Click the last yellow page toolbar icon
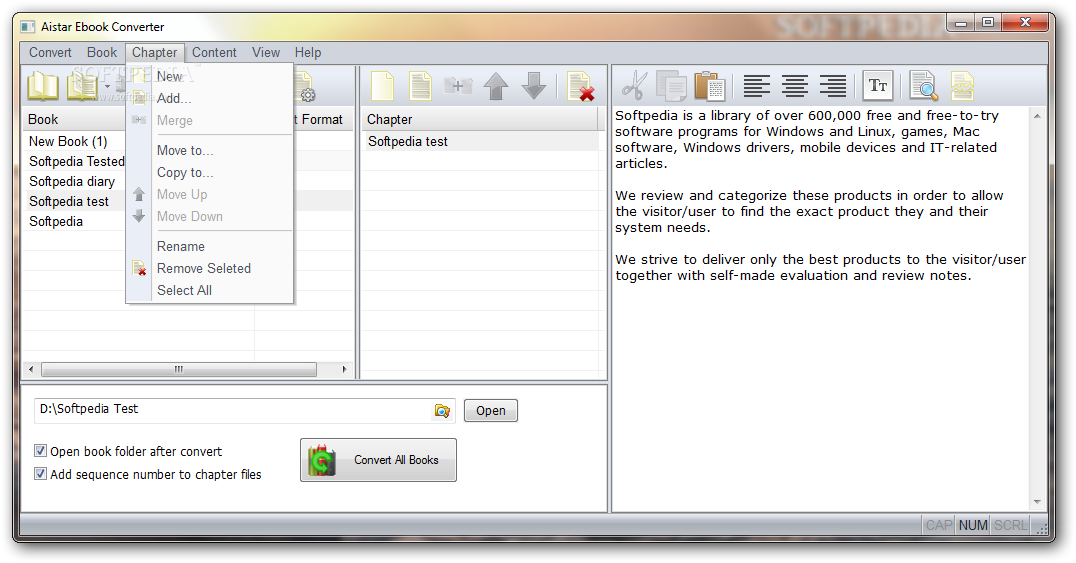1076x563 pixels. 962,86
